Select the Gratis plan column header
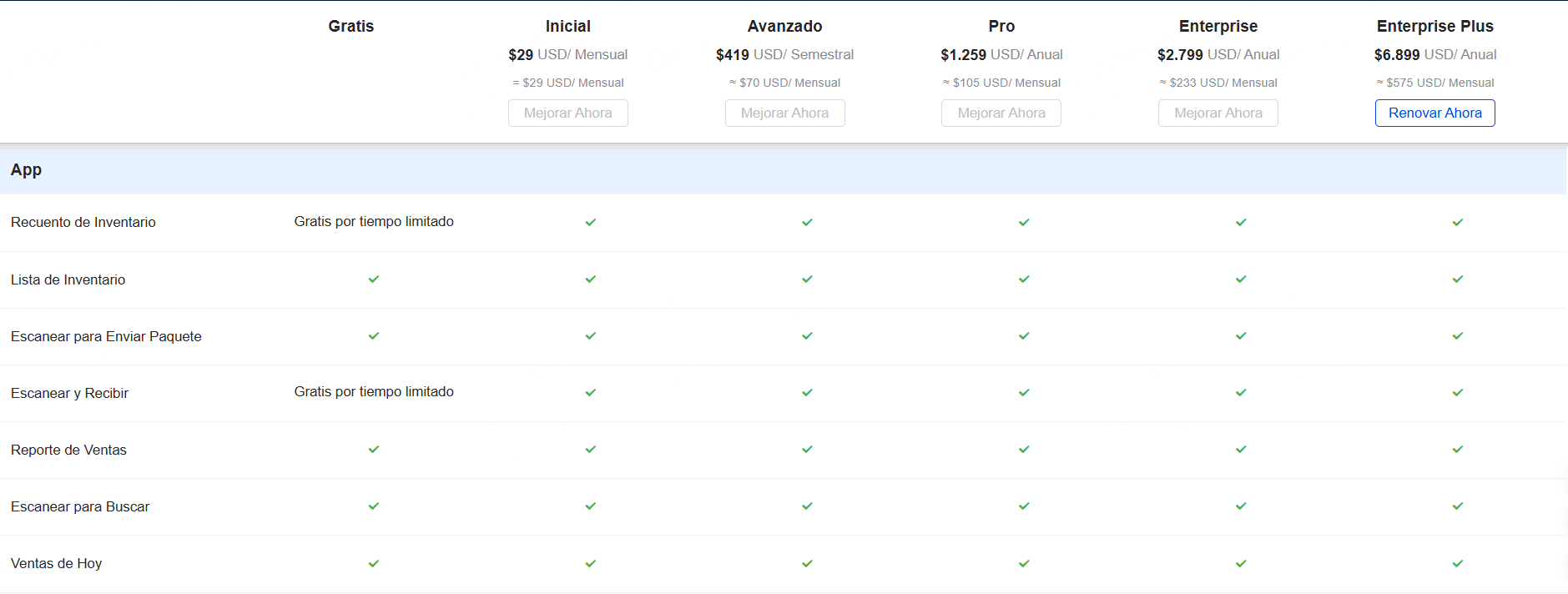This screenshot has height=594, width=1568. pos(350,26)
